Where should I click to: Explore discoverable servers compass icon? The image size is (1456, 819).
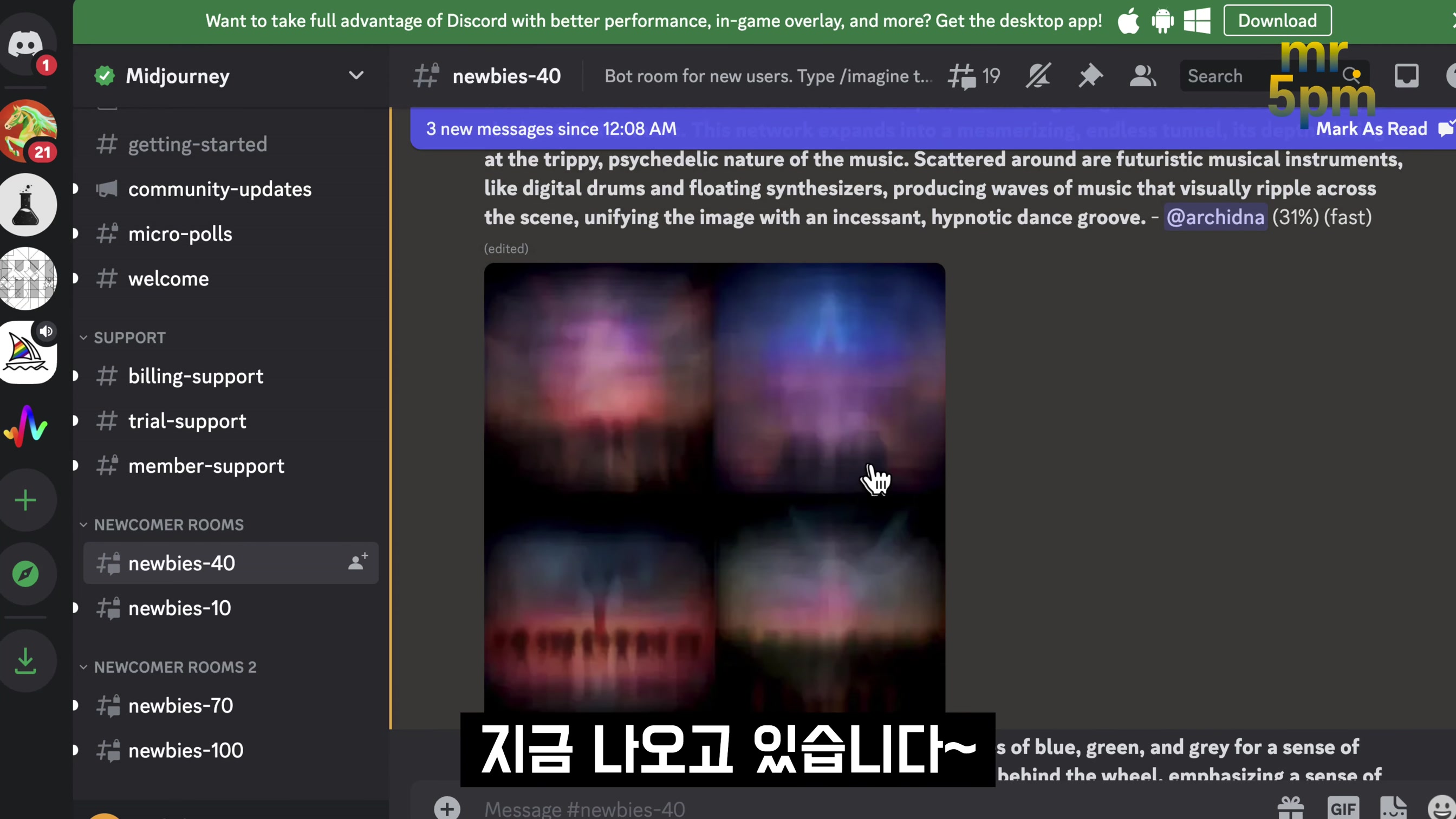(x=25, y=574)
